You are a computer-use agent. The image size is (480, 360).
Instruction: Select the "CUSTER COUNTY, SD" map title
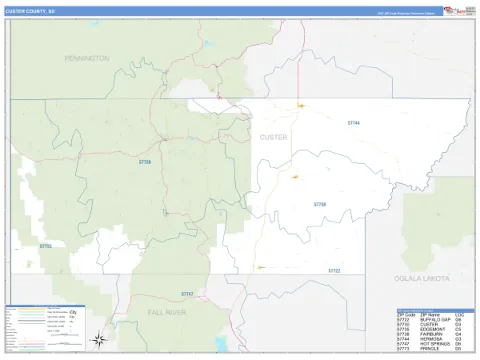tap(30, 11)
